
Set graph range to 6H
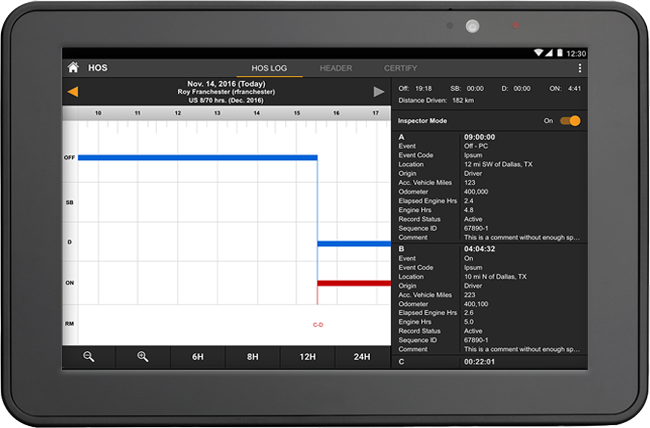pos(198,357)
